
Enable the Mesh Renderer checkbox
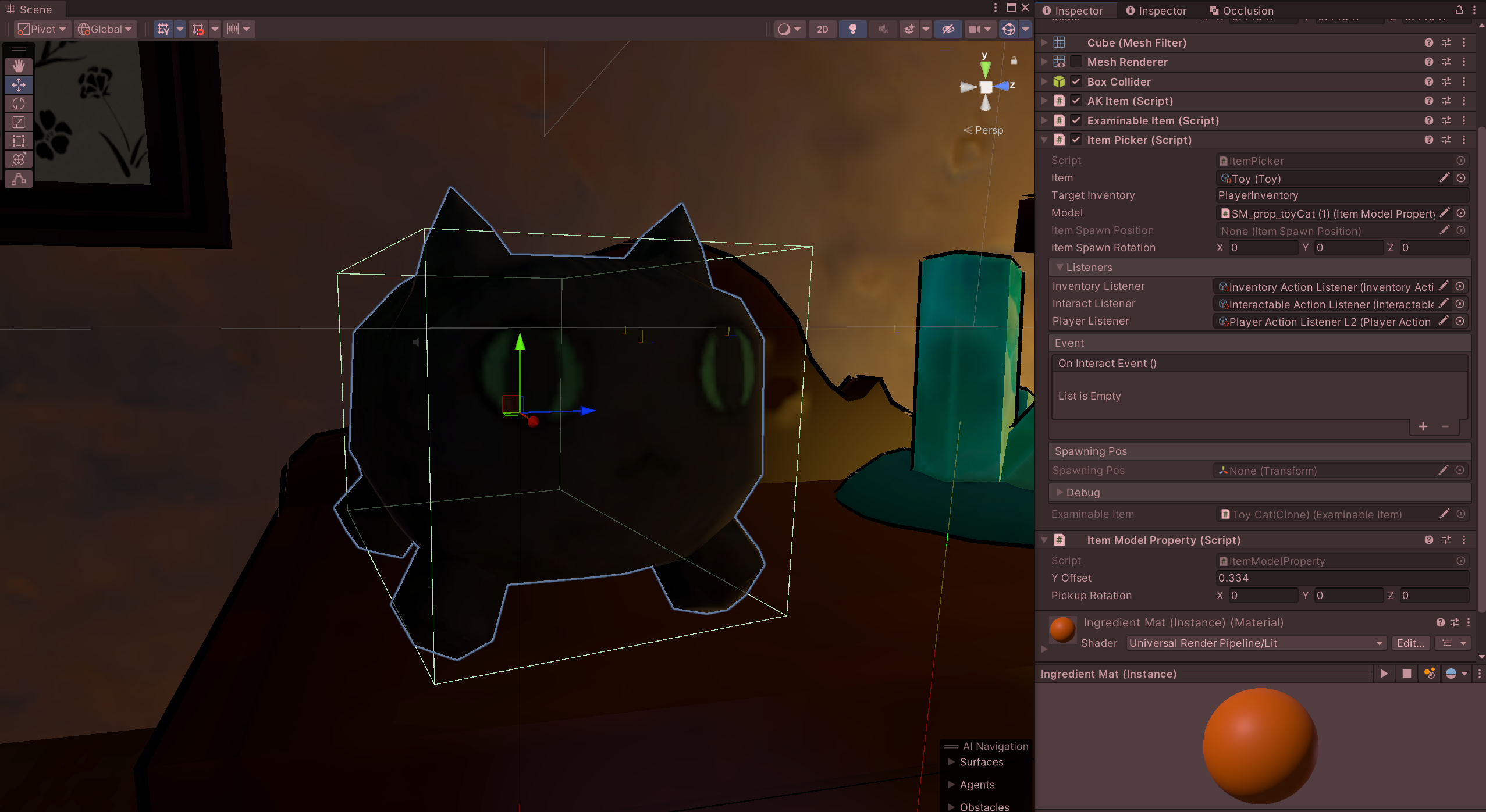(x=1076, y=62)
